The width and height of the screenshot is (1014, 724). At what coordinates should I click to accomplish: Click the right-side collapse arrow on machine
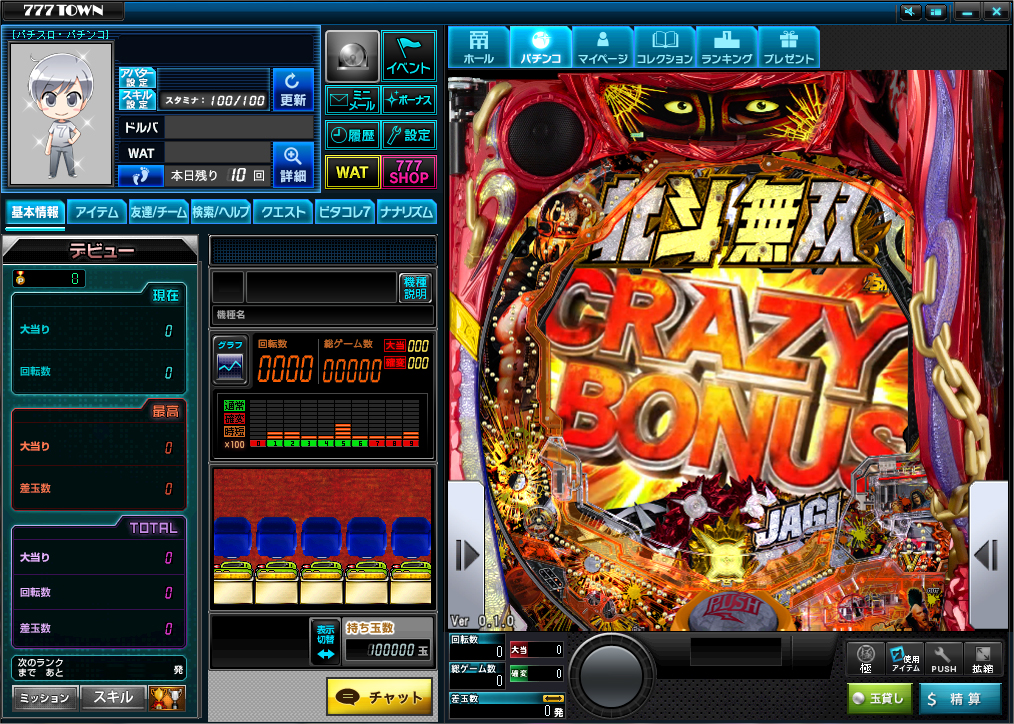988,555
